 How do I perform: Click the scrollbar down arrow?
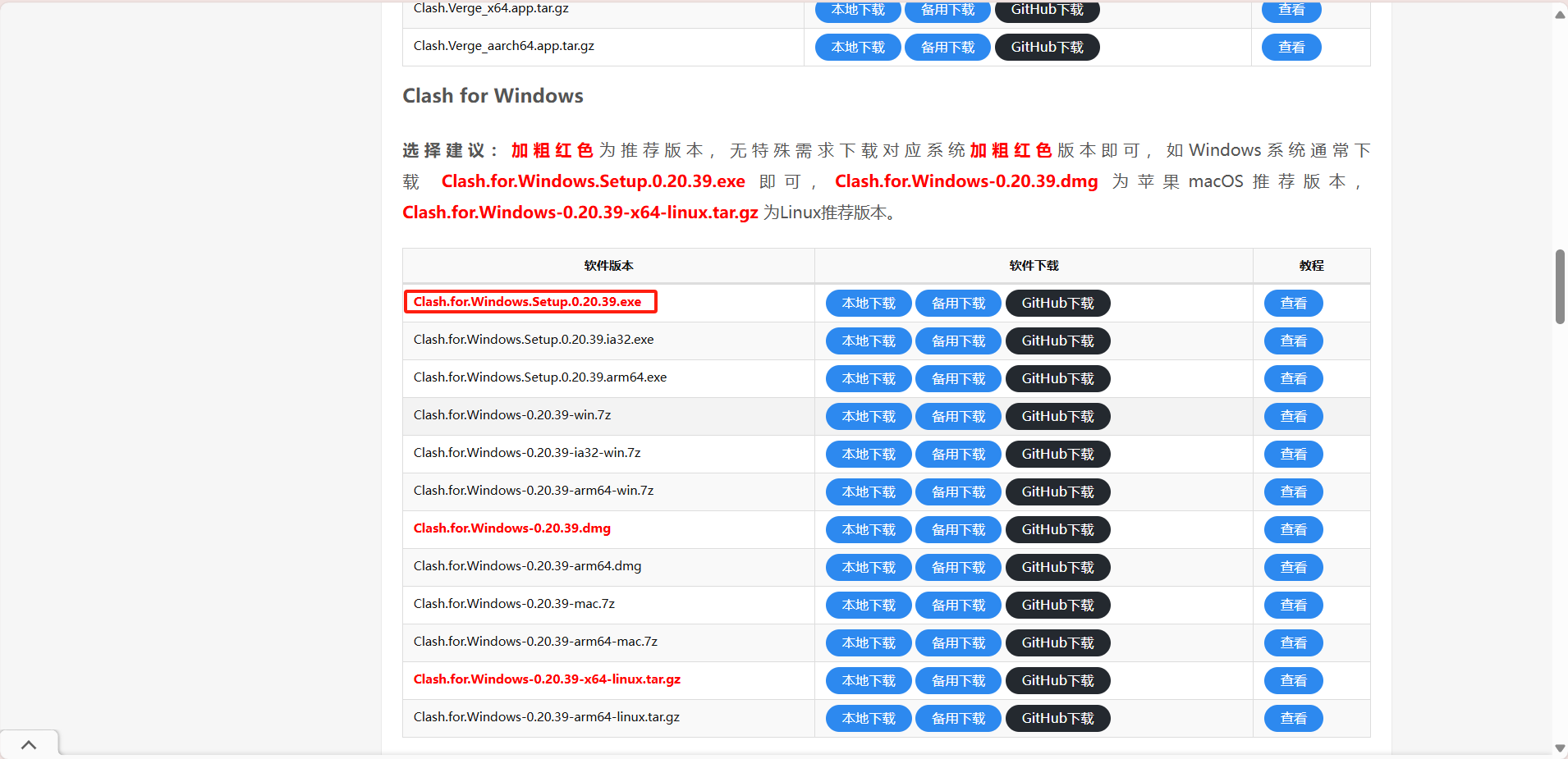tap(1560, 748)
